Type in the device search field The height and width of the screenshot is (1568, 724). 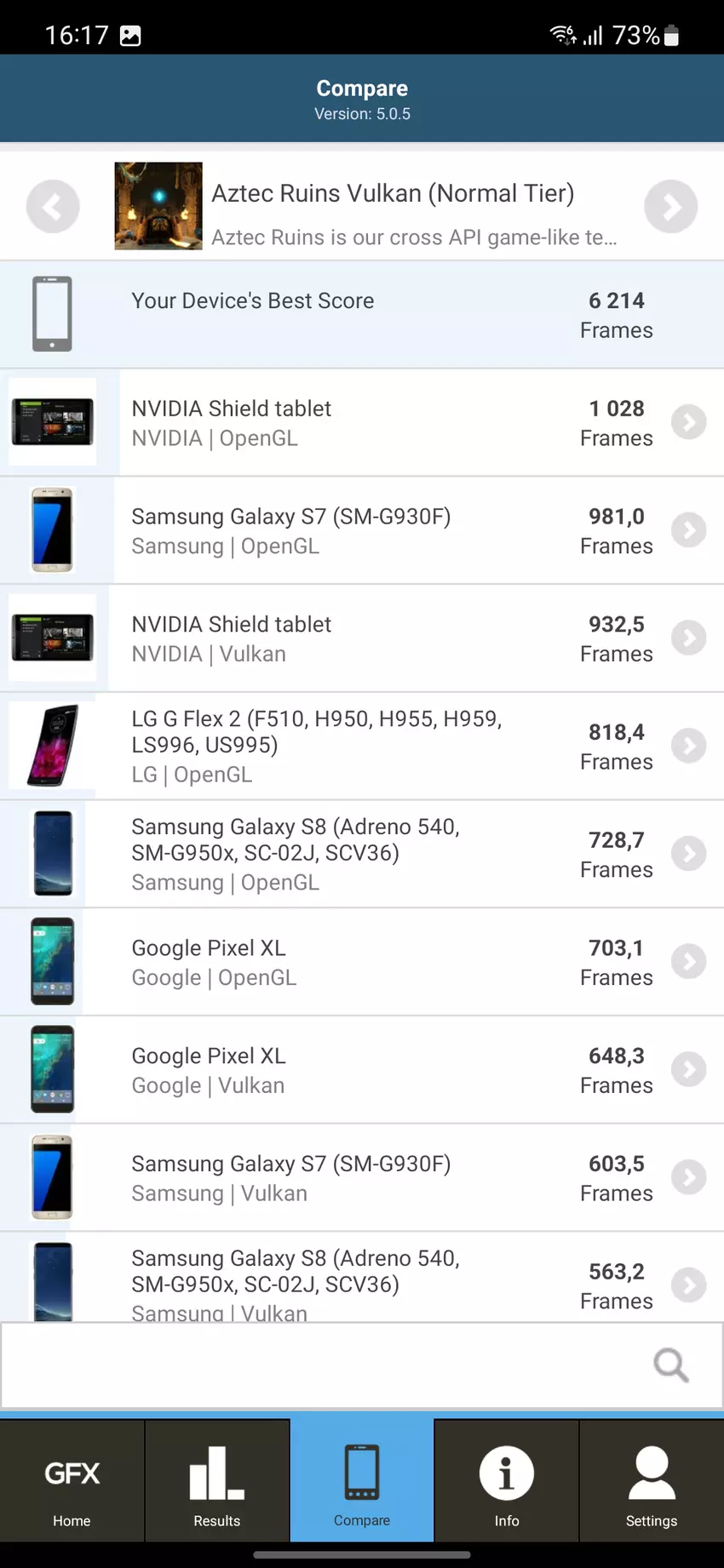click(x=324, y=1365)
